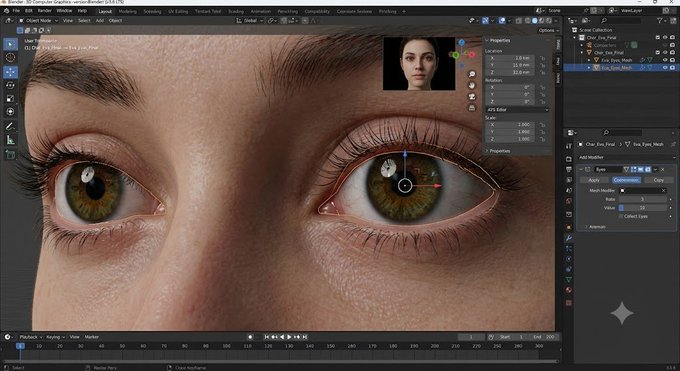This screenshot has width=680, height=371.
Task: Toggle Collect Eyes checkbox
Action: pos(621,216)
